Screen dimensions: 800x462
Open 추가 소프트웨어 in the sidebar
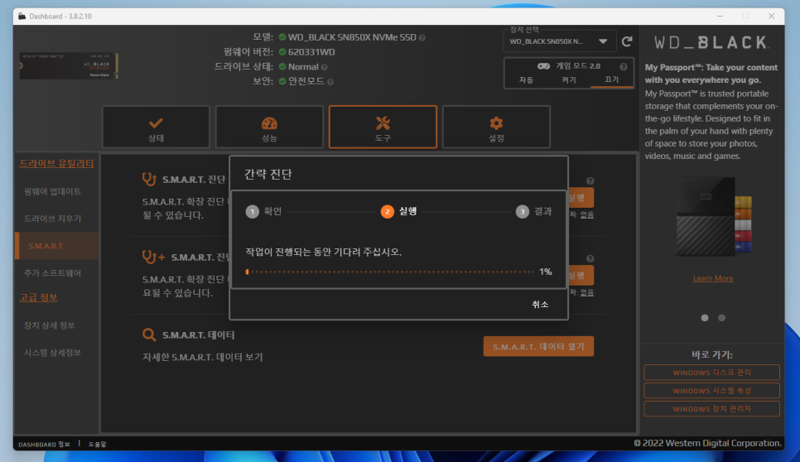click(53, 273)
